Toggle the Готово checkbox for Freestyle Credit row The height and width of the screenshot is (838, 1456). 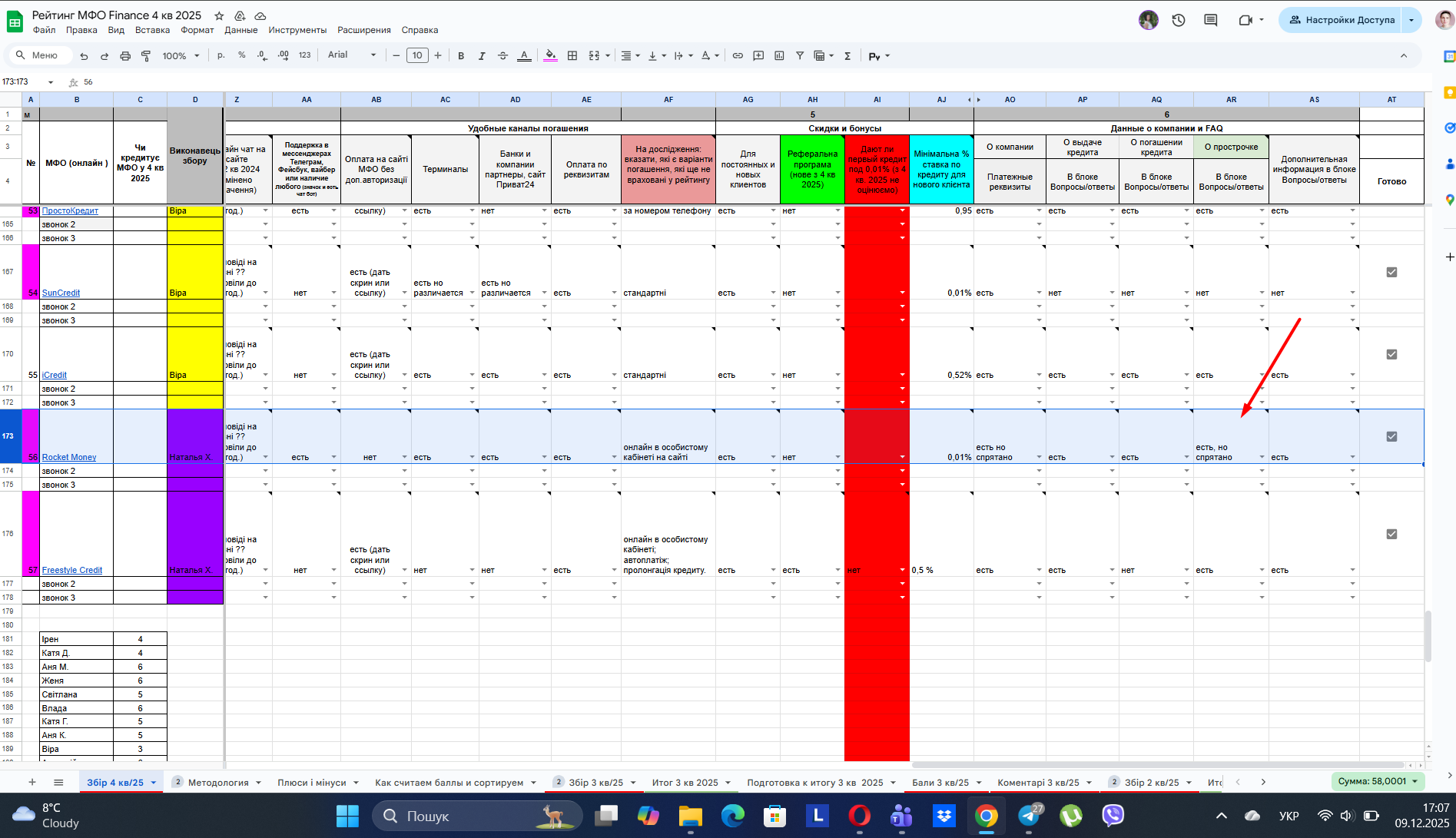click(x=1391, y=534)
